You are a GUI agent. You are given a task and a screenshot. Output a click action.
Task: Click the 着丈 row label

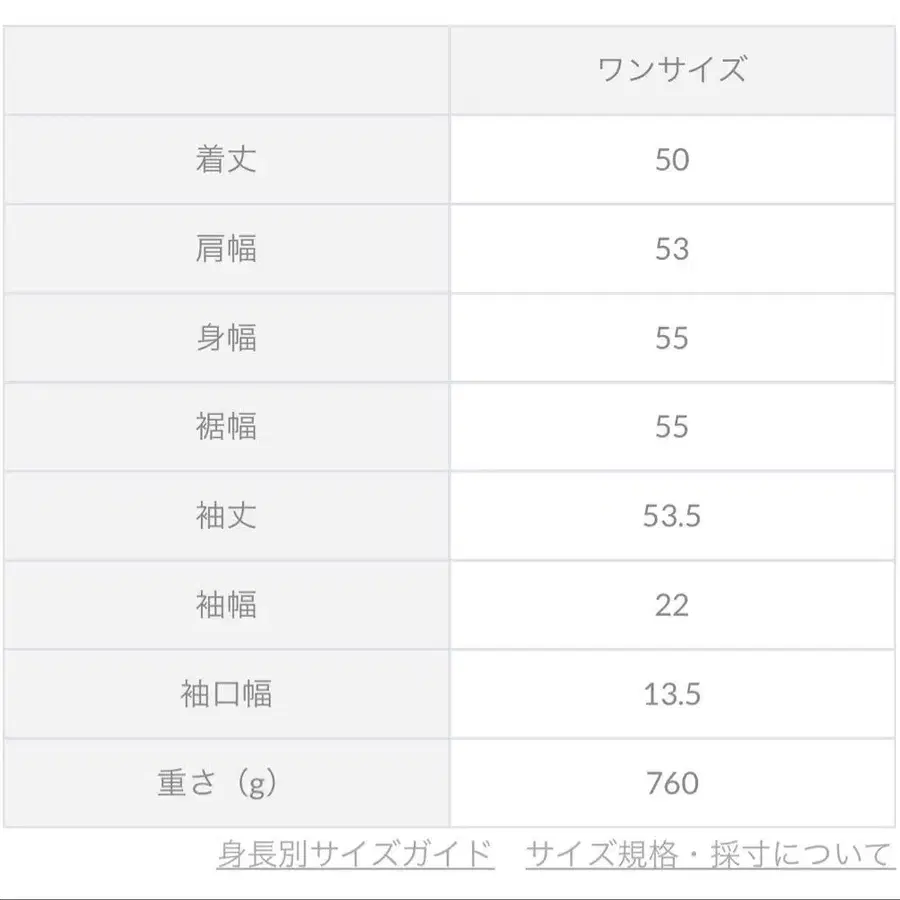tap(228, 158)
